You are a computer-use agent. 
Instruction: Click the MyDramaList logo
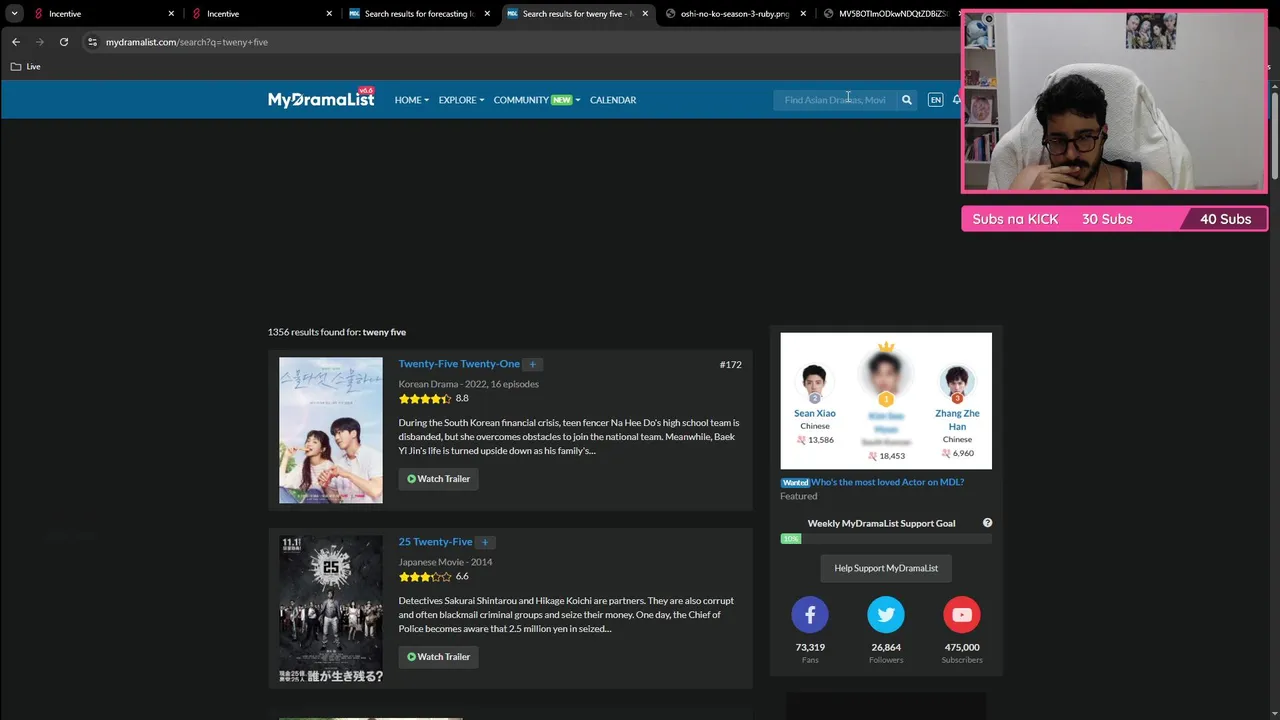(321, 98)
